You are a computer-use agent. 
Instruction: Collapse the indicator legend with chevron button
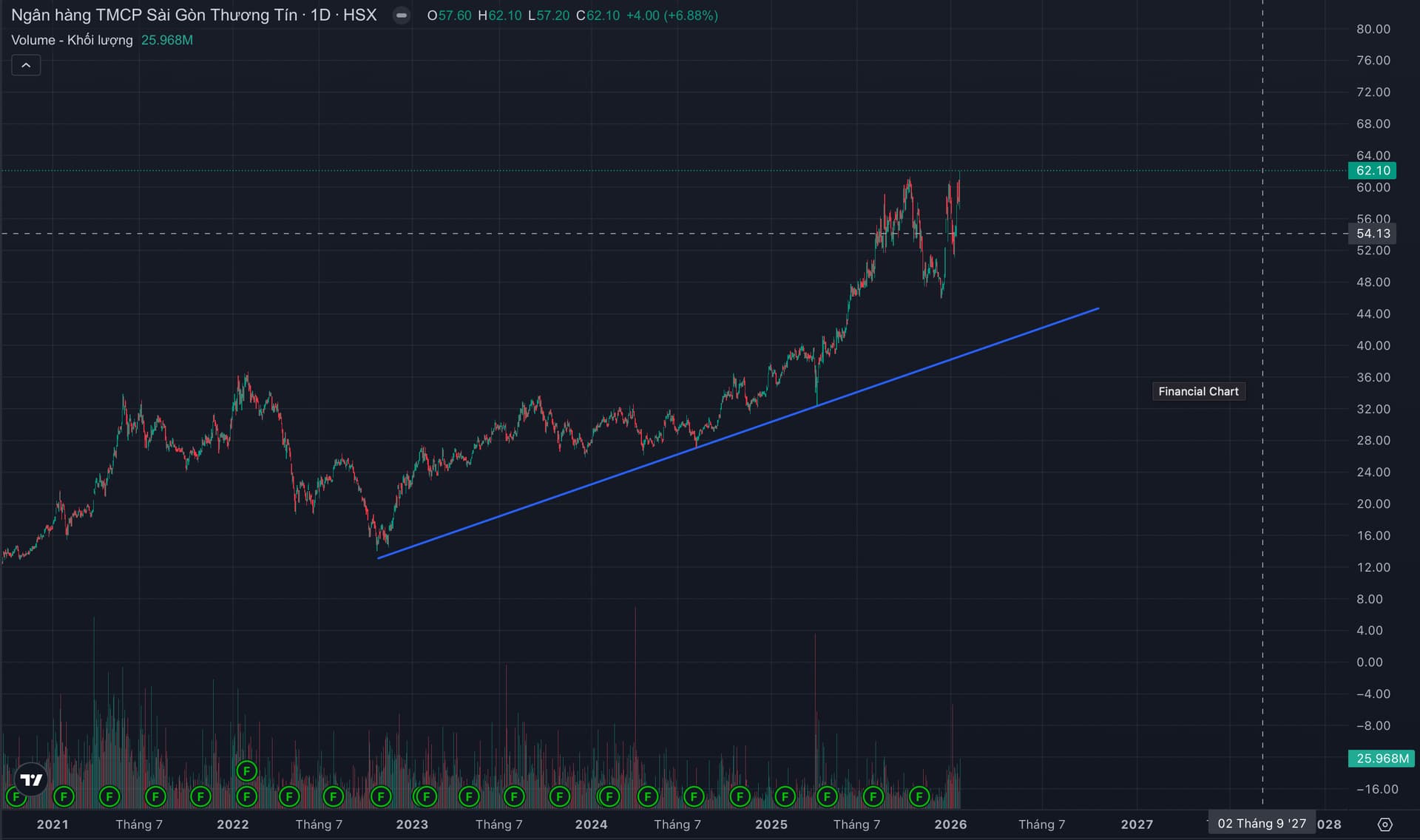[26, 65]
